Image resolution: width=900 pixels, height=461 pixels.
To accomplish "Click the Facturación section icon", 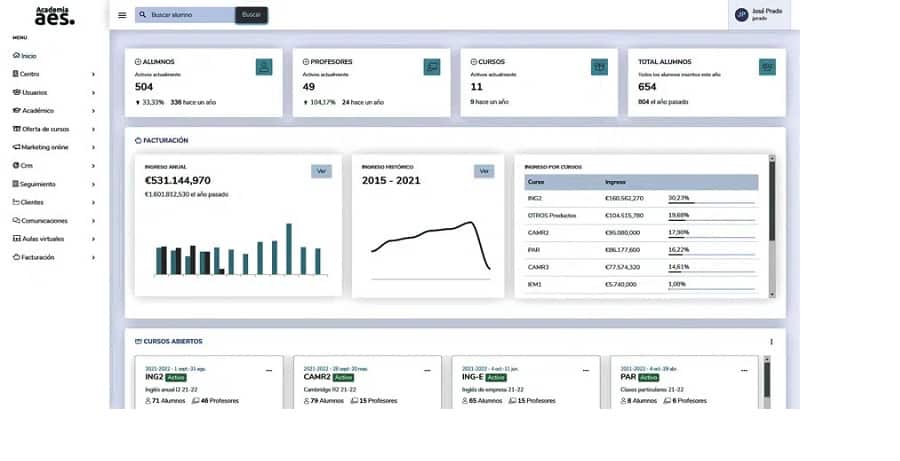I will [138, 141].
